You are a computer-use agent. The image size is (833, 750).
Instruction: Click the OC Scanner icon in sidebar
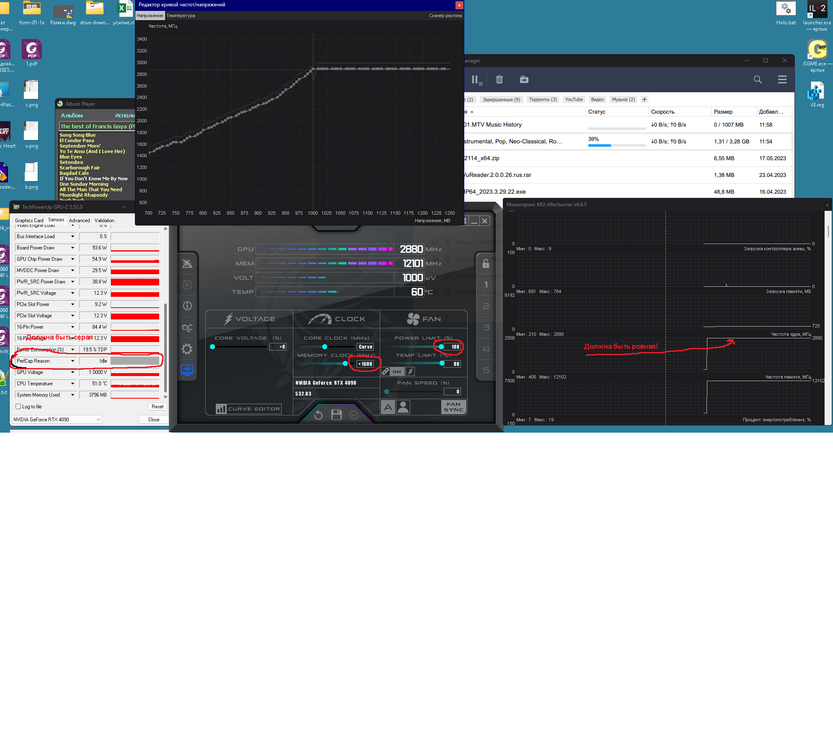(187, 328)
